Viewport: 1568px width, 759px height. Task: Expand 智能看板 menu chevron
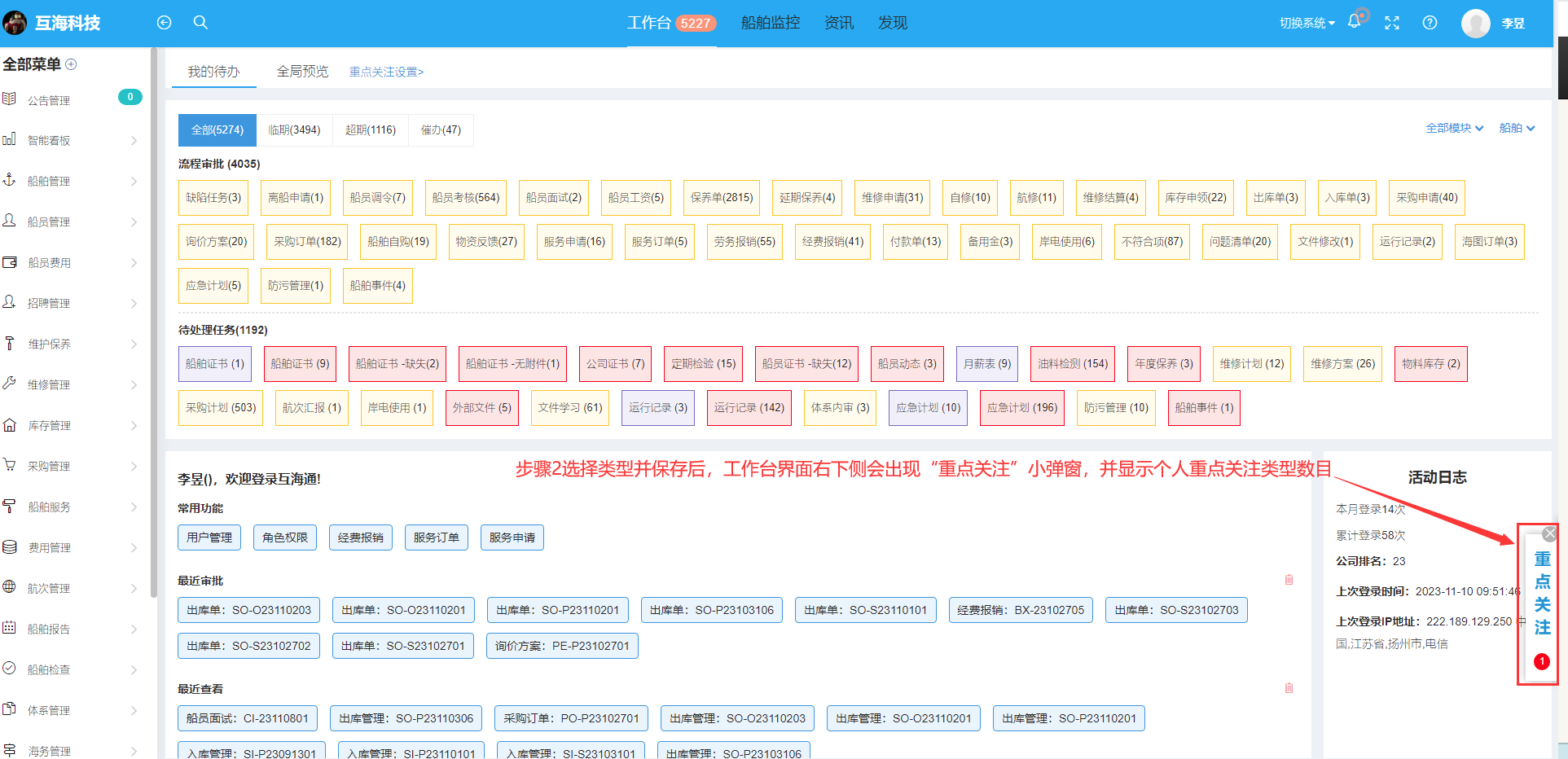click(134, 141)
